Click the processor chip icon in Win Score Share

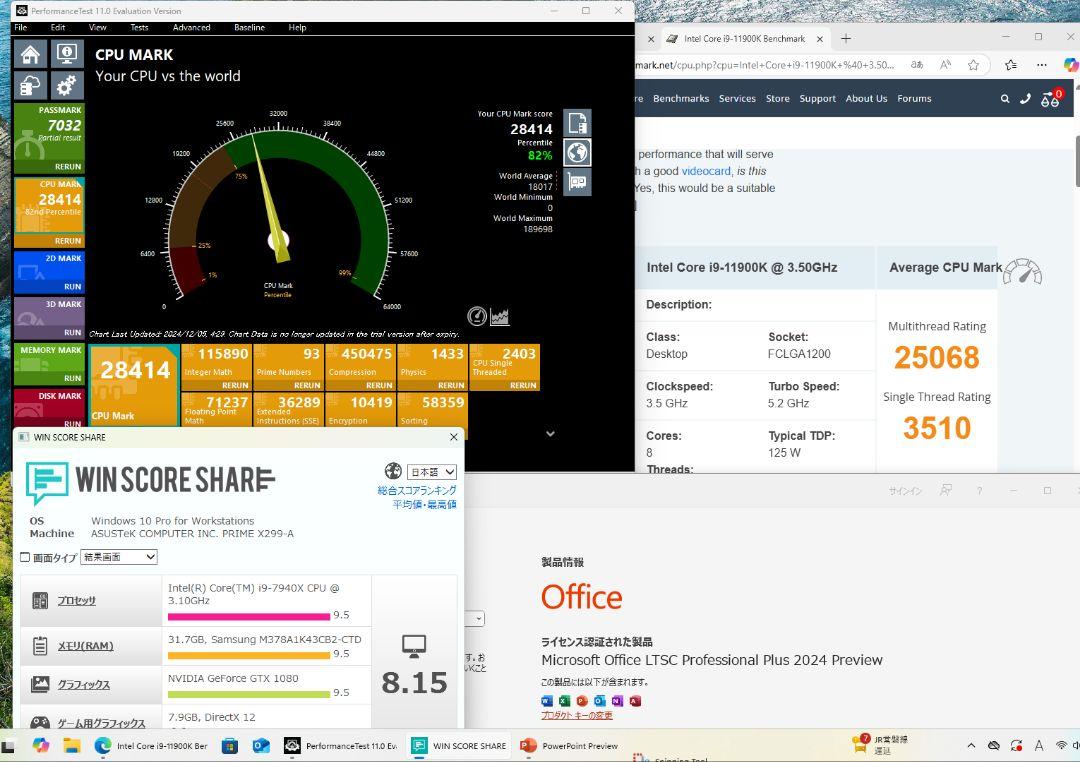click(x=40, y=601)
